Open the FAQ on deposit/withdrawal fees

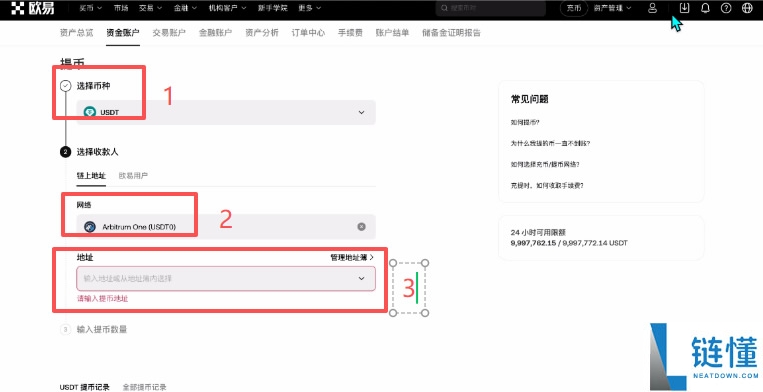(x=547, y=185)
